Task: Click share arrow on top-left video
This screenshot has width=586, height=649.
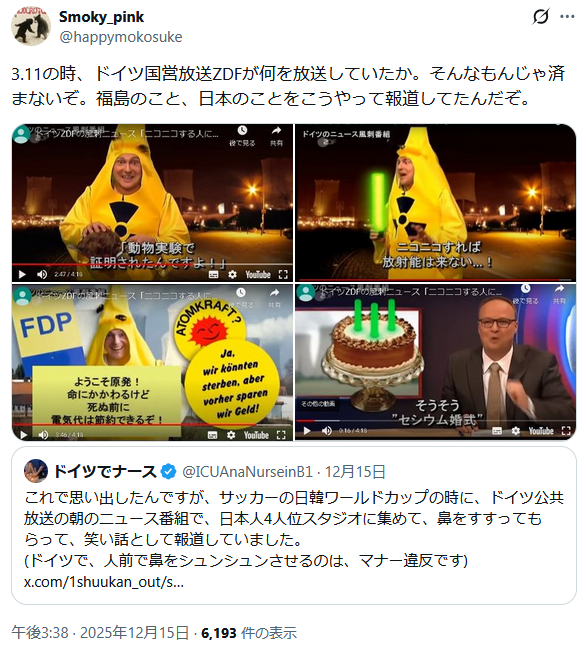Action: 276,136
